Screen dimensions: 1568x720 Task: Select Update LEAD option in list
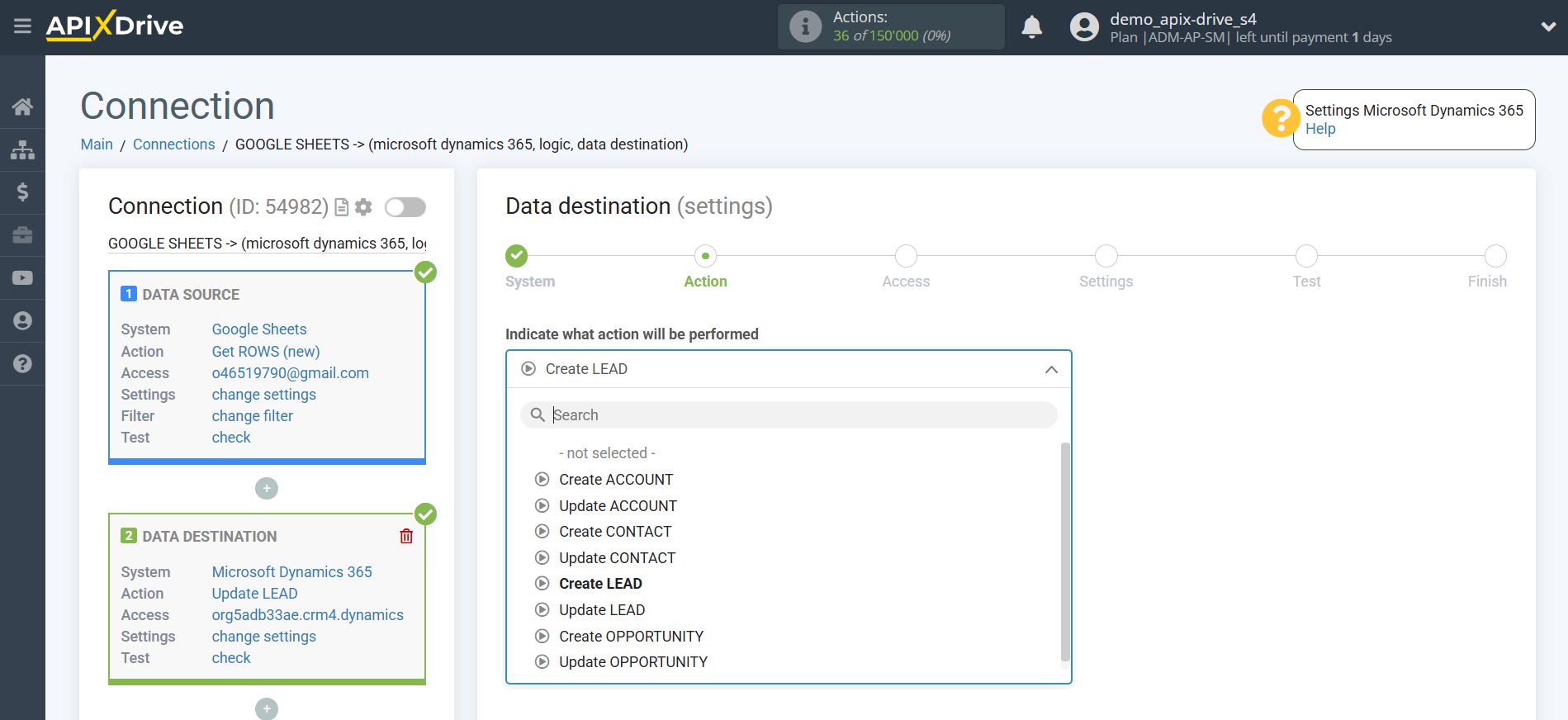point(602,610)
